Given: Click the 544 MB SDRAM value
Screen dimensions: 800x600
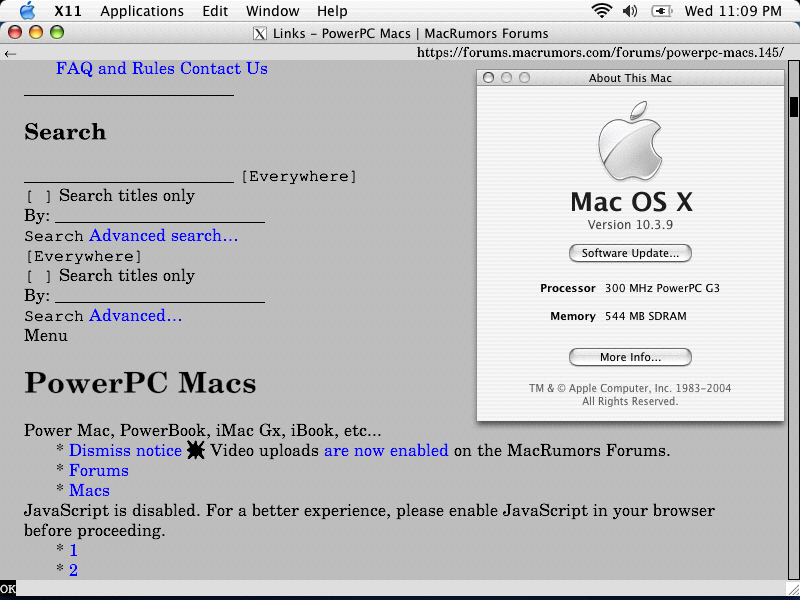Looking at the screenshot, I should click(645, 316).
